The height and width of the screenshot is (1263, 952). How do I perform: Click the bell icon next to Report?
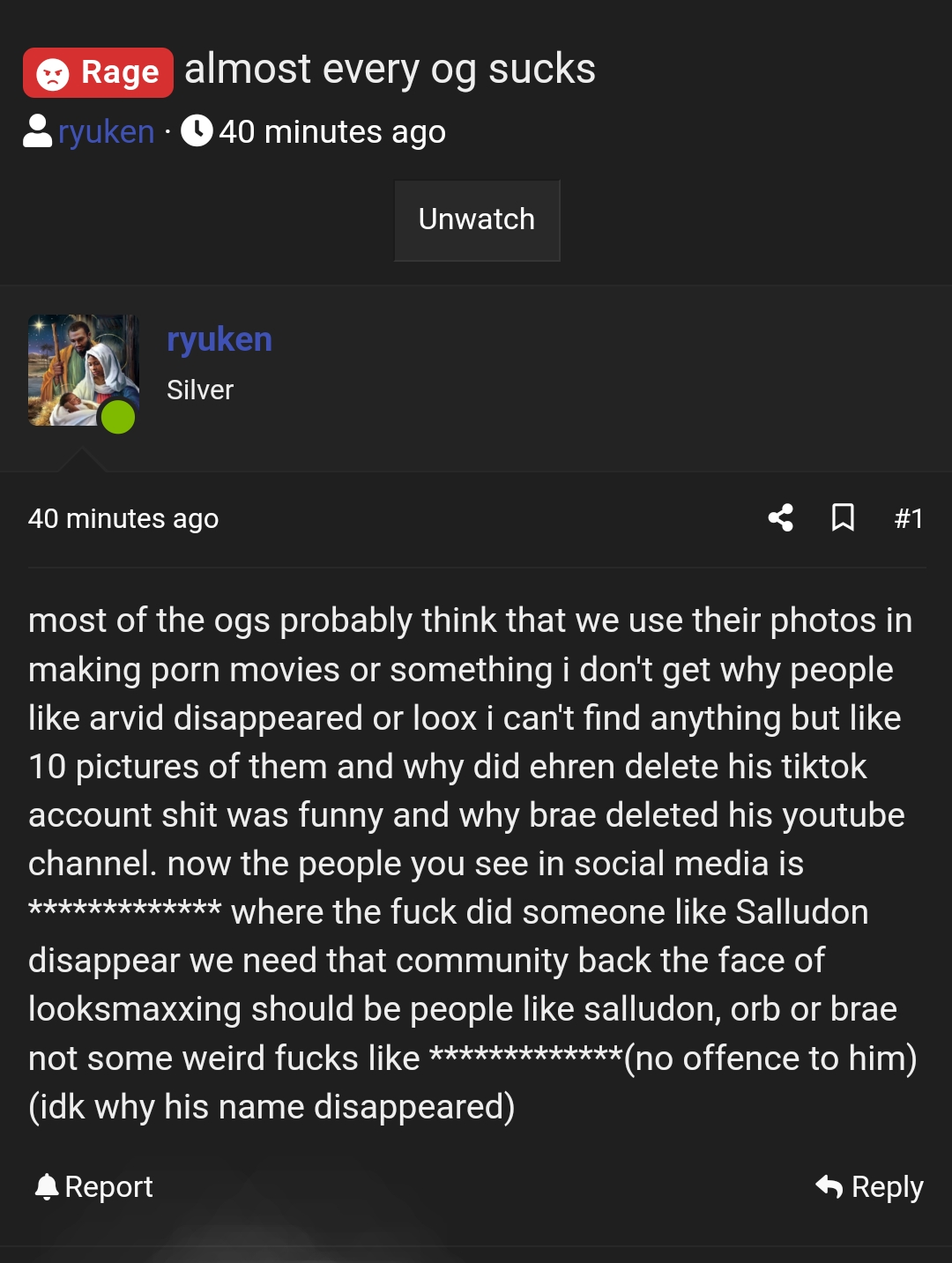(x=46, y=1186)
